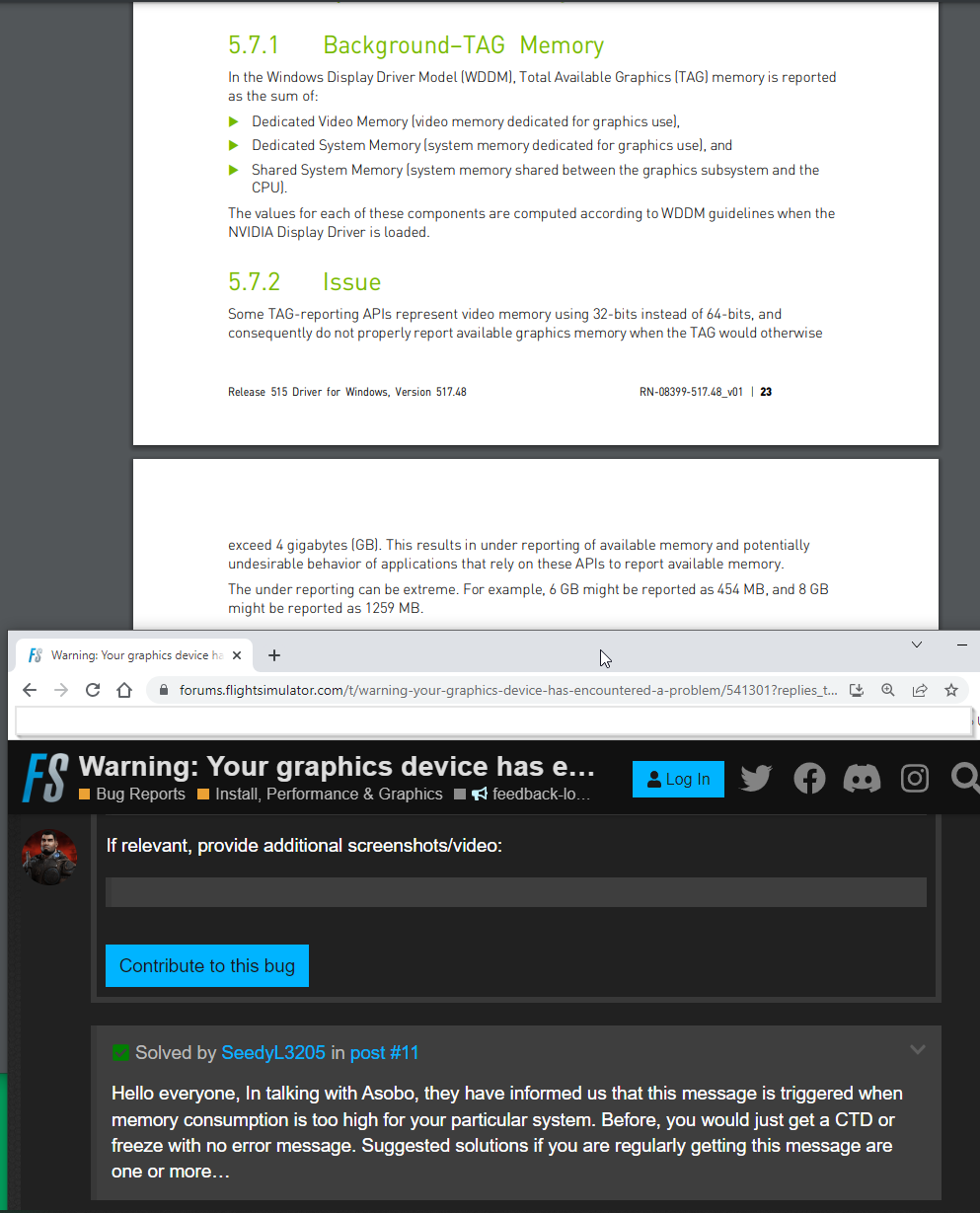Reload the page with the refresh icon
Viewport: 980px width, 1213px height.
[93, 690]
